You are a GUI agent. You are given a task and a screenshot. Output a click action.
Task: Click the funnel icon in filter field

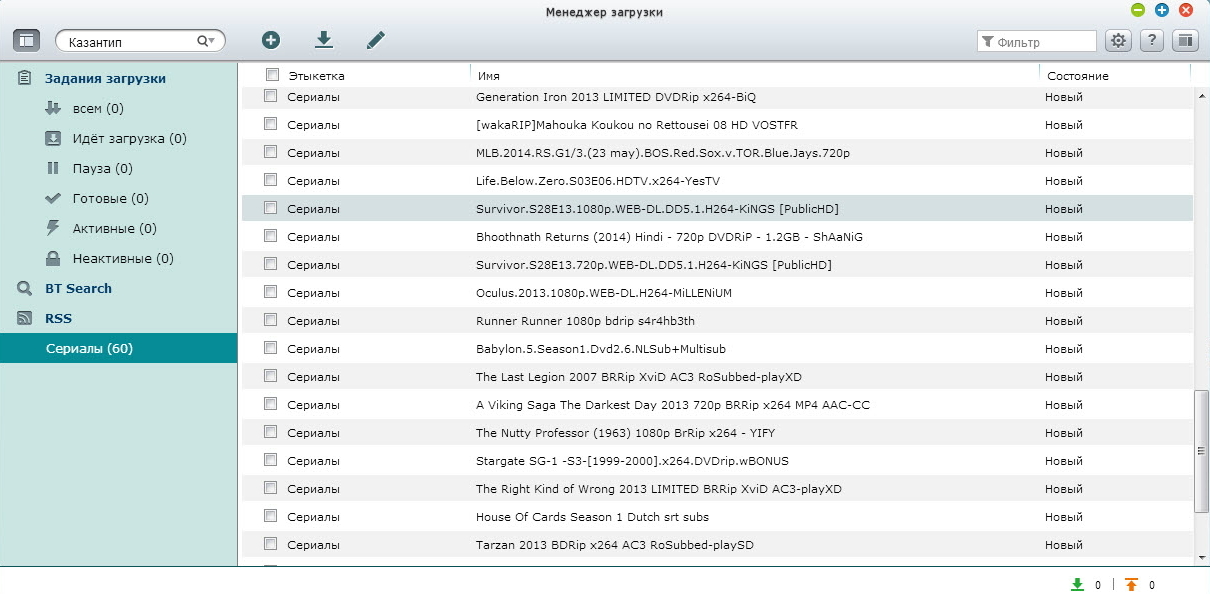988,41
